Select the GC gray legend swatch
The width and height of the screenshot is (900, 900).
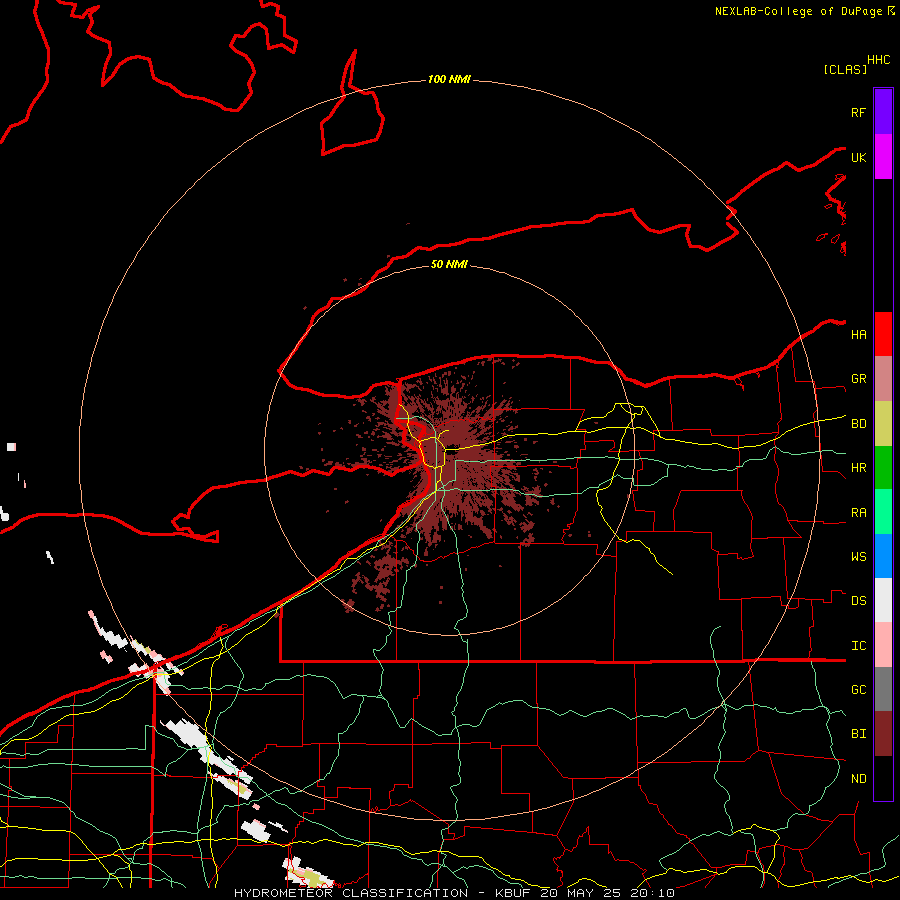tap(883, 689)
